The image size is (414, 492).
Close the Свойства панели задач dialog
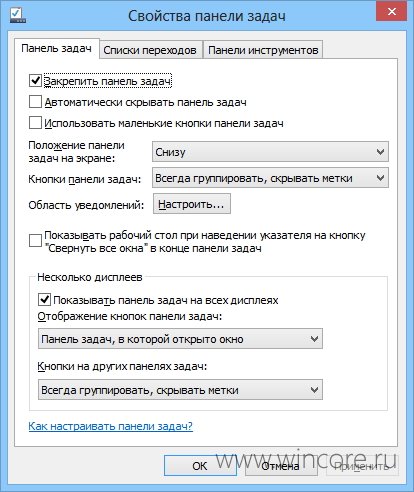392,12
